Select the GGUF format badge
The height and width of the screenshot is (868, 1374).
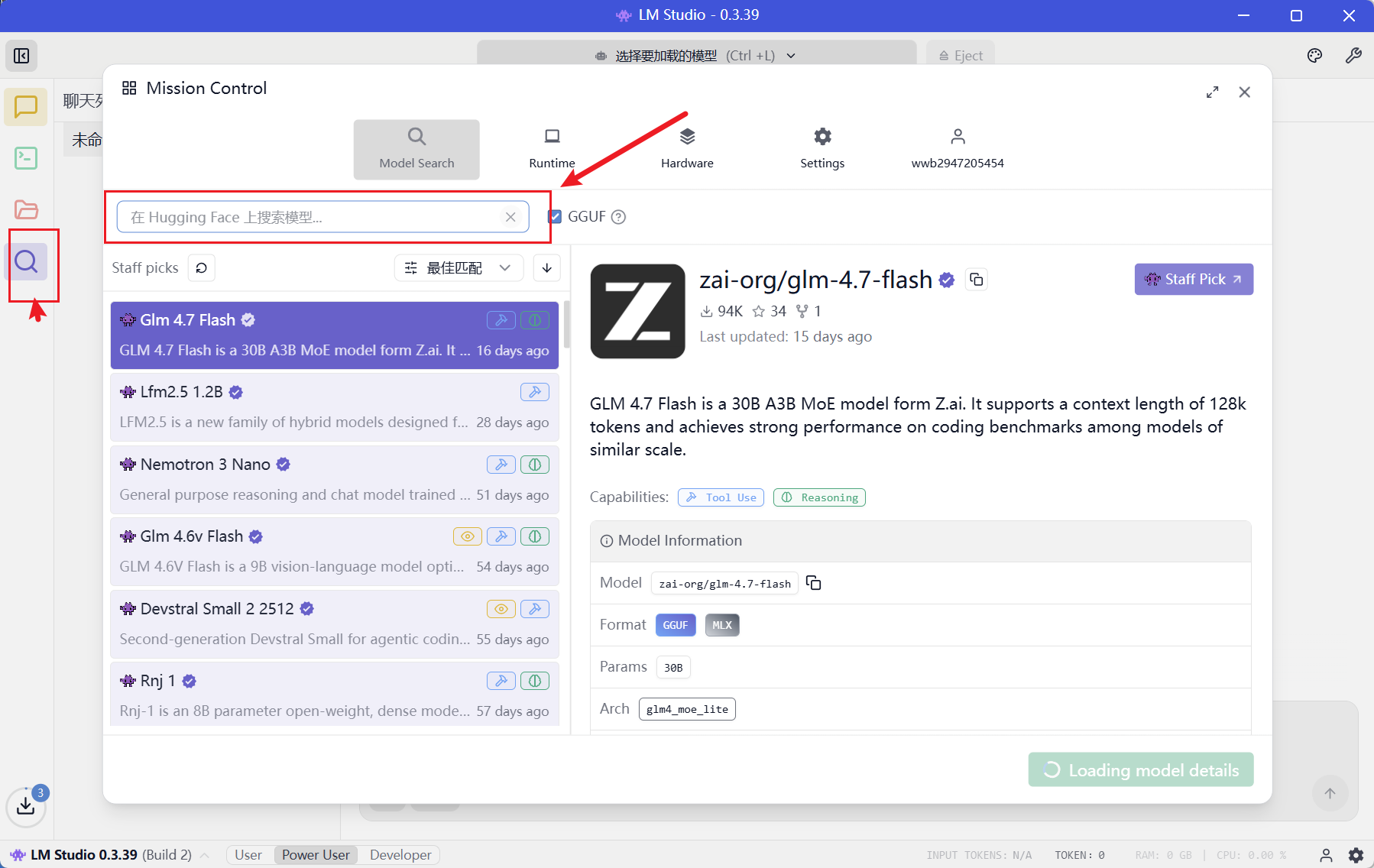(676, 625)
